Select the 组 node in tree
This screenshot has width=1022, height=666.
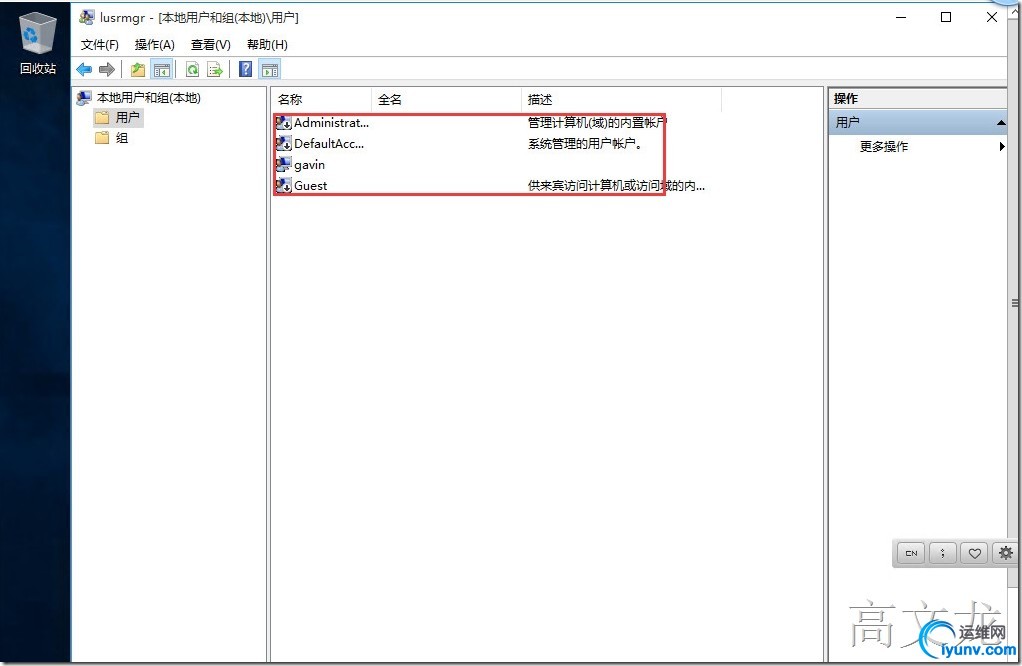[122, 138]
